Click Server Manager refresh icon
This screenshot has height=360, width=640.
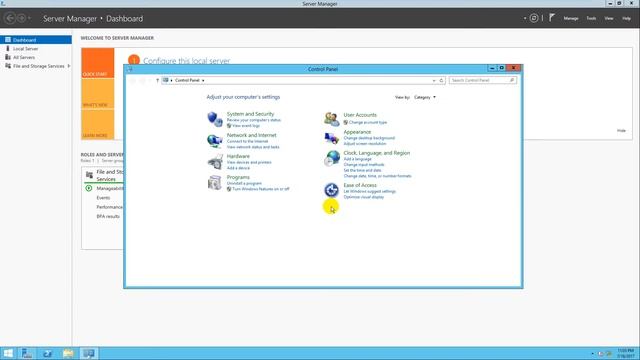[x=534, y=18]
